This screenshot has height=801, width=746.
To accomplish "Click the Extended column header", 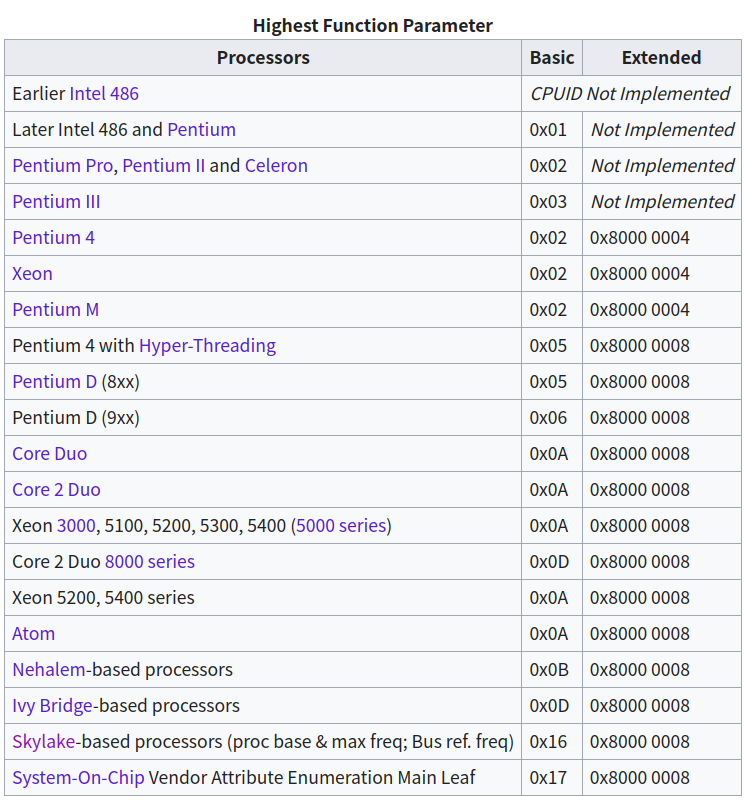I will point(662,58).
